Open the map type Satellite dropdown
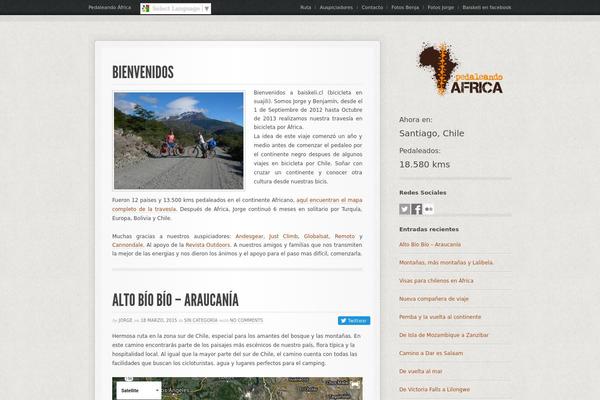This screenshot has width=600, height=400. point(139,390)
